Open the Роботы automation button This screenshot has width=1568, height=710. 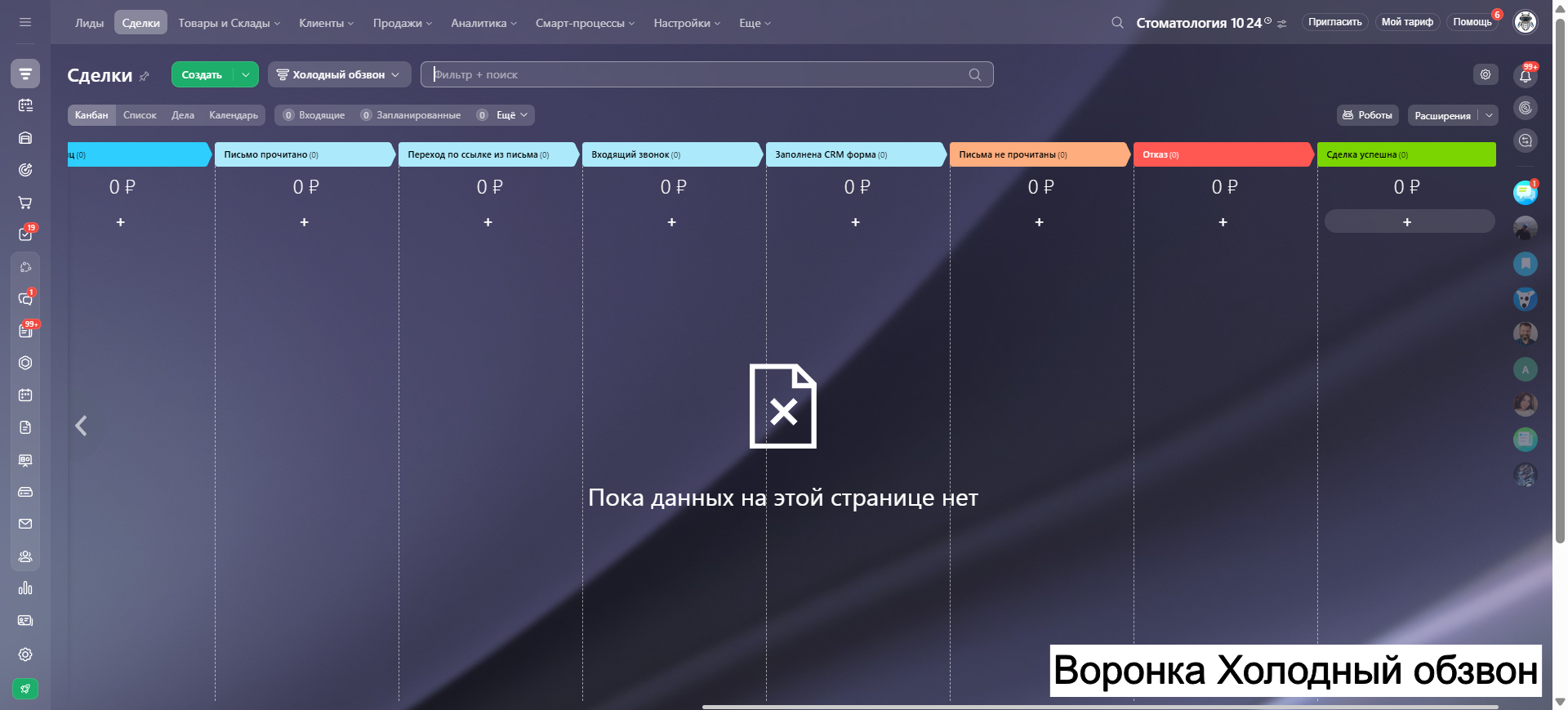click(x=1368, y=115)
